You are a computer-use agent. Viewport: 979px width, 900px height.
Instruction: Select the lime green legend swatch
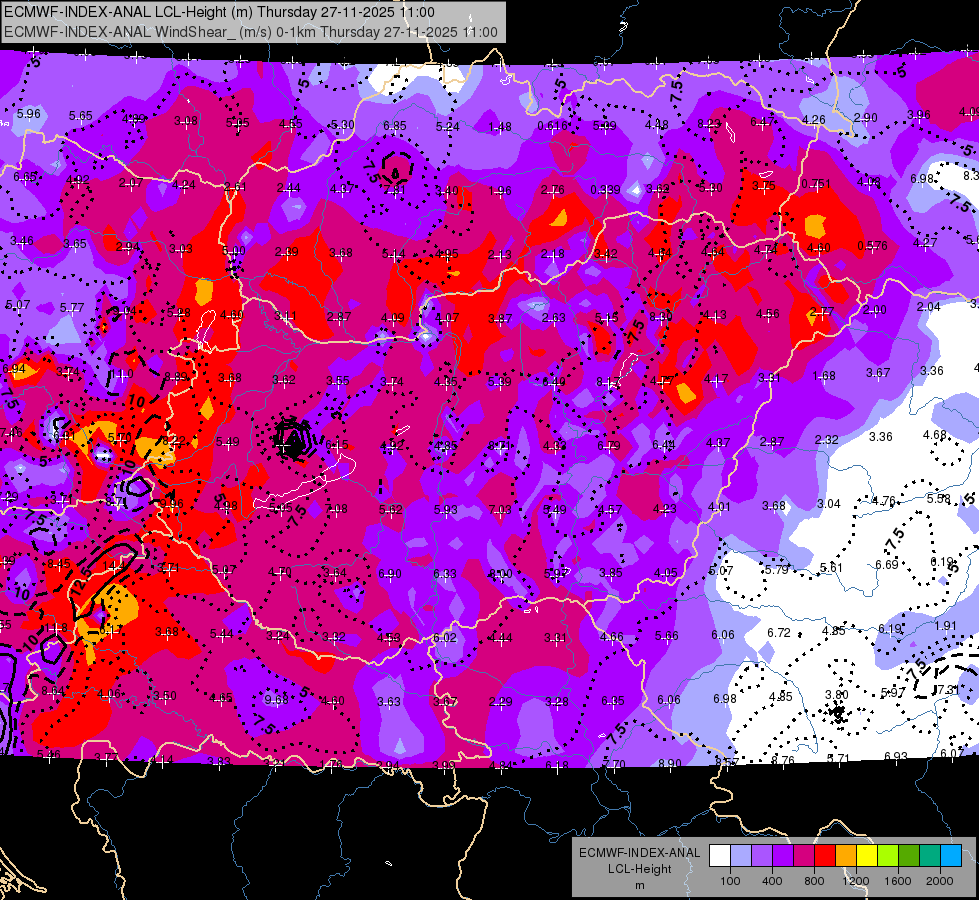(888, 855)
